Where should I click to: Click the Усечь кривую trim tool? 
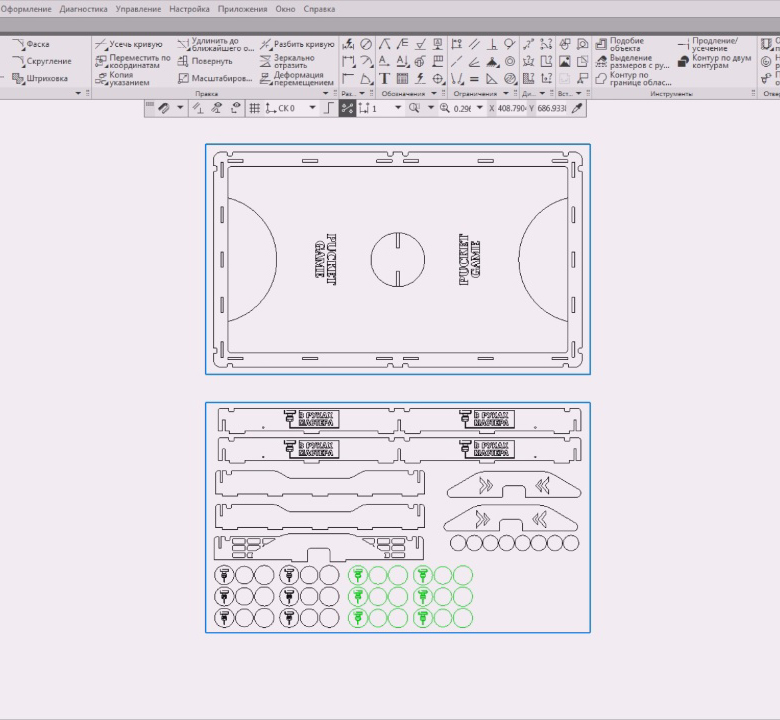129,44
